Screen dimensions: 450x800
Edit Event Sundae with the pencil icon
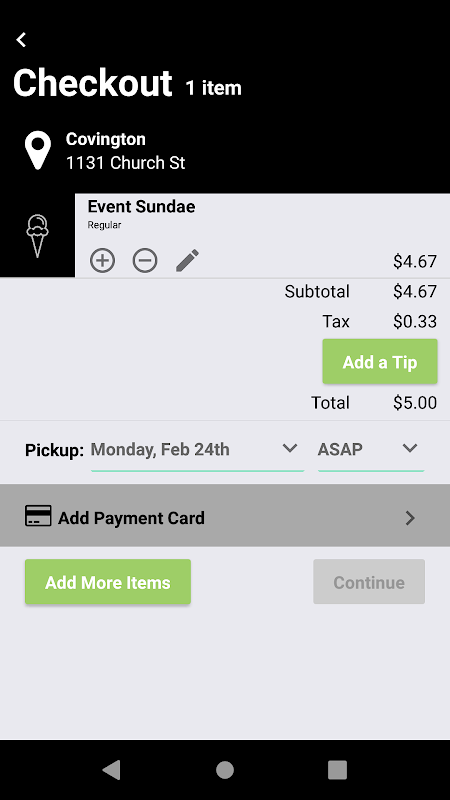click(187, 261)
